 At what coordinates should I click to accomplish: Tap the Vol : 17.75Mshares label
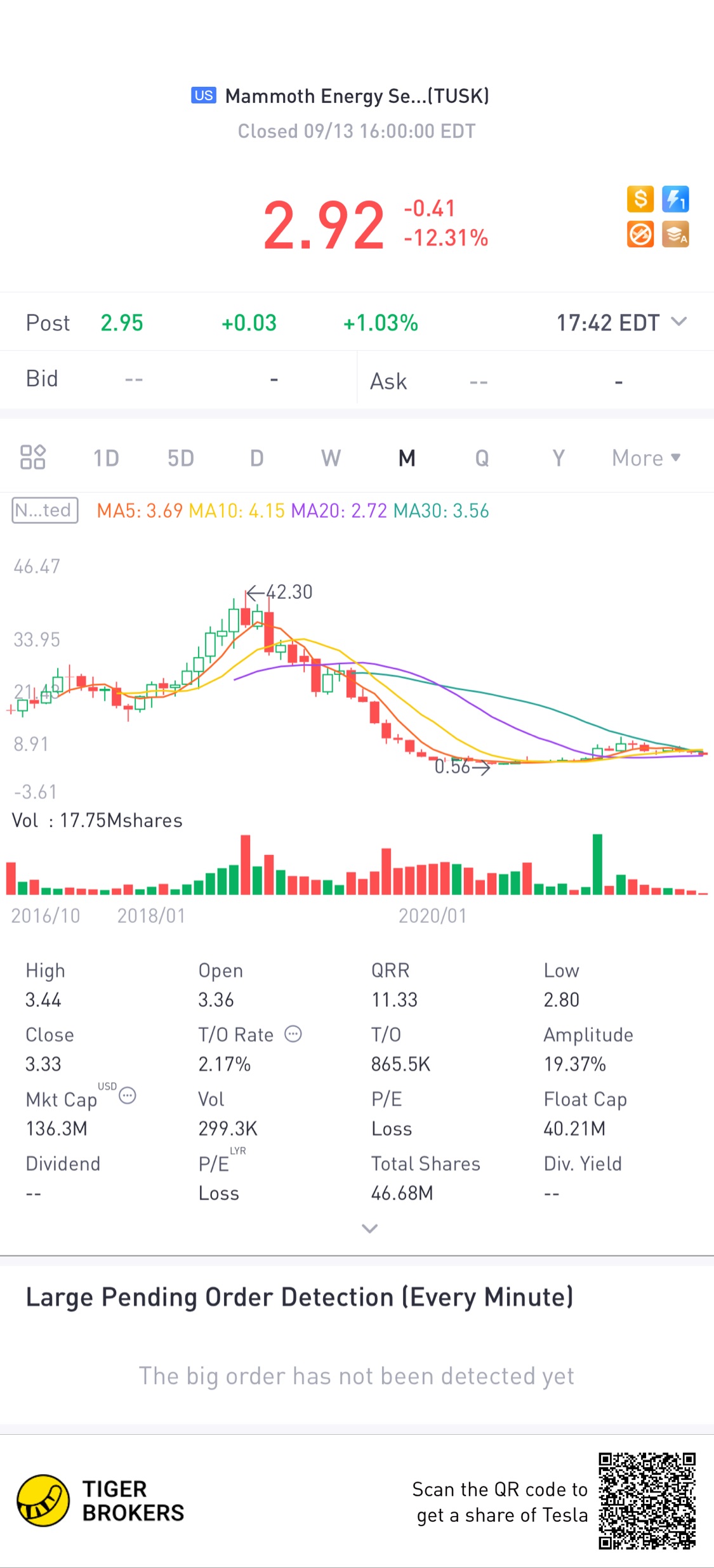tap(97, 820)
